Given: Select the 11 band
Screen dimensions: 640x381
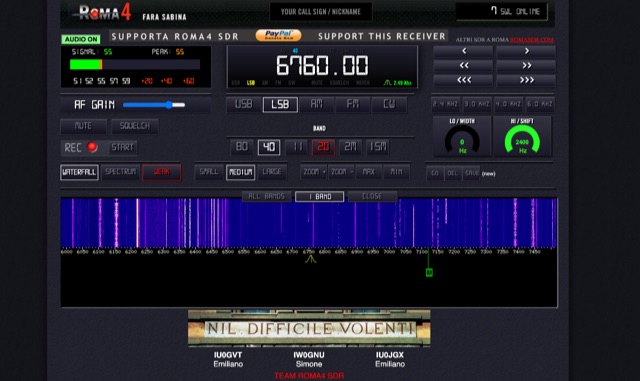Looking at the screenshot, I should (x=296, y=147).
